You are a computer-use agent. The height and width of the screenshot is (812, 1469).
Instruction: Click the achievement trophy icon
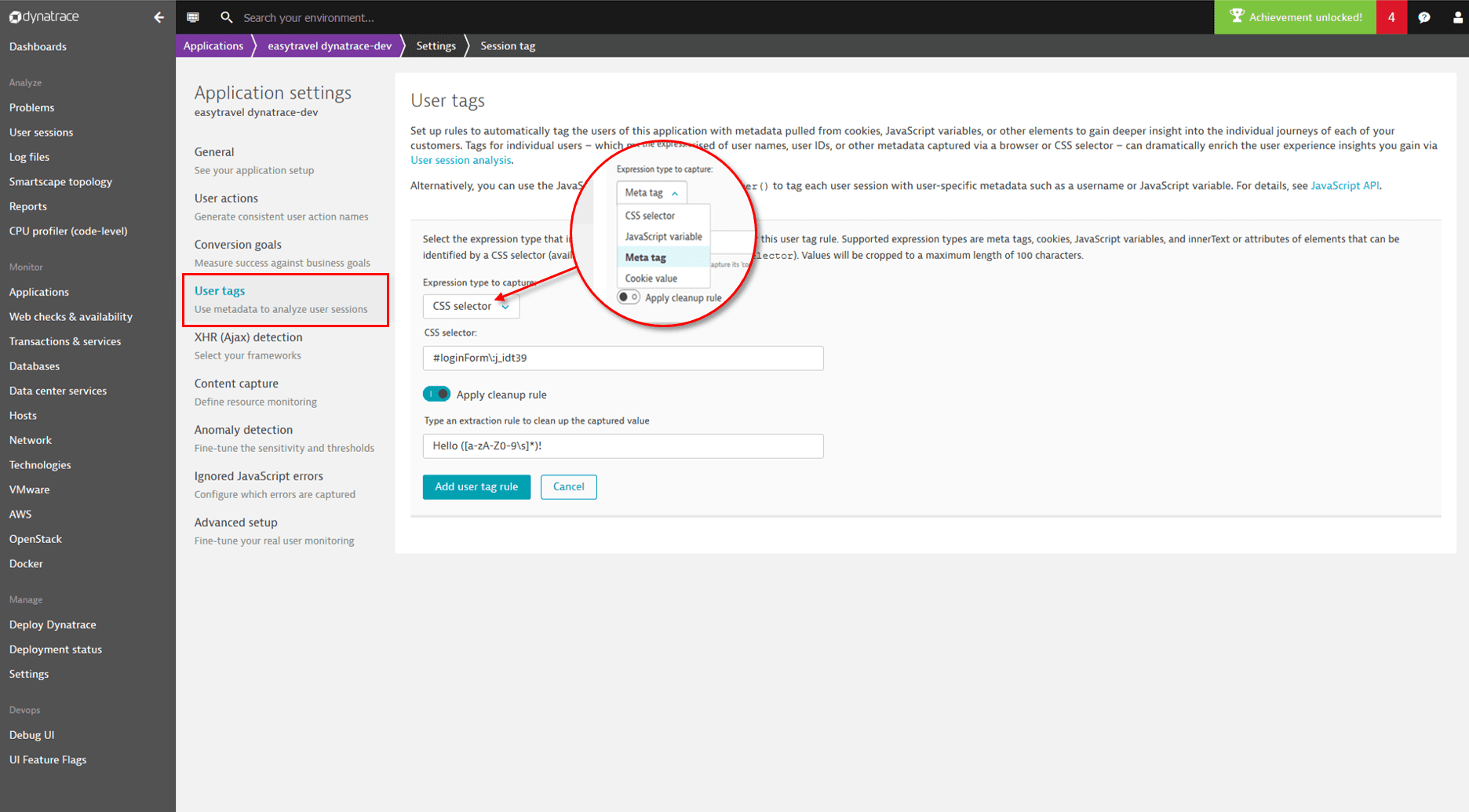click(x=1236, y=16)
